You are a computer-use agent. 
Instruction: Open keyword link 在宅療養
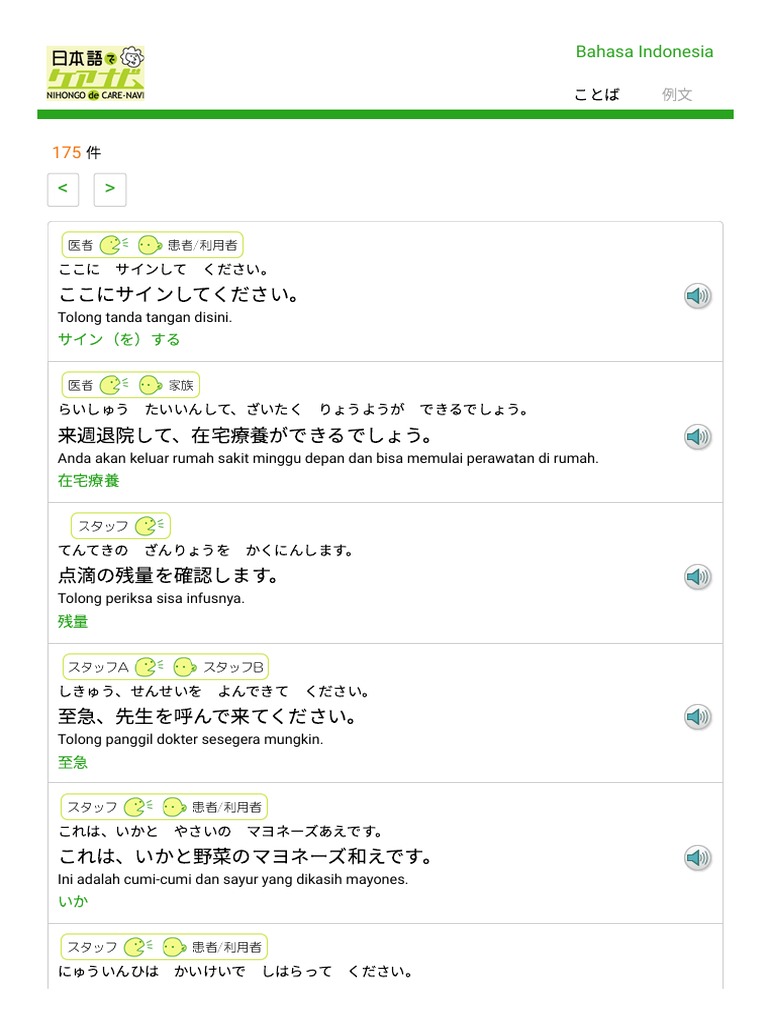tap(89, 480)
